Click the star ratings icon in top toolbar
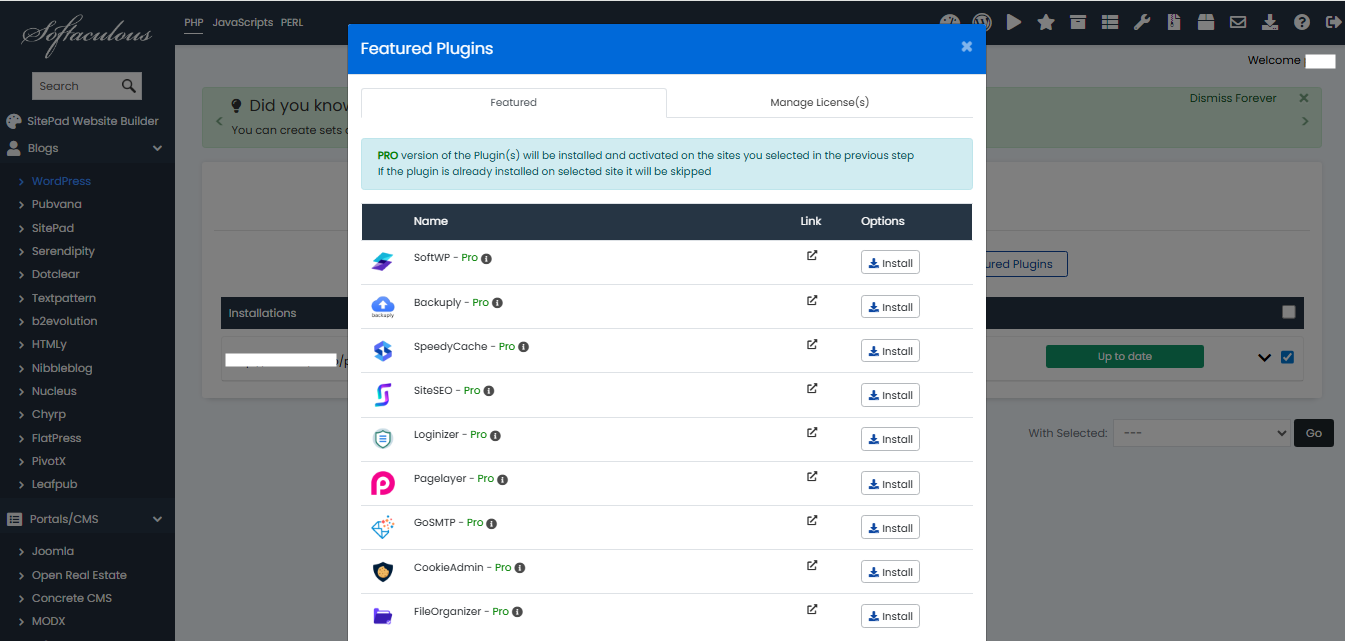The width and height of the screenshot is (1345, 641). point(1046,22)
